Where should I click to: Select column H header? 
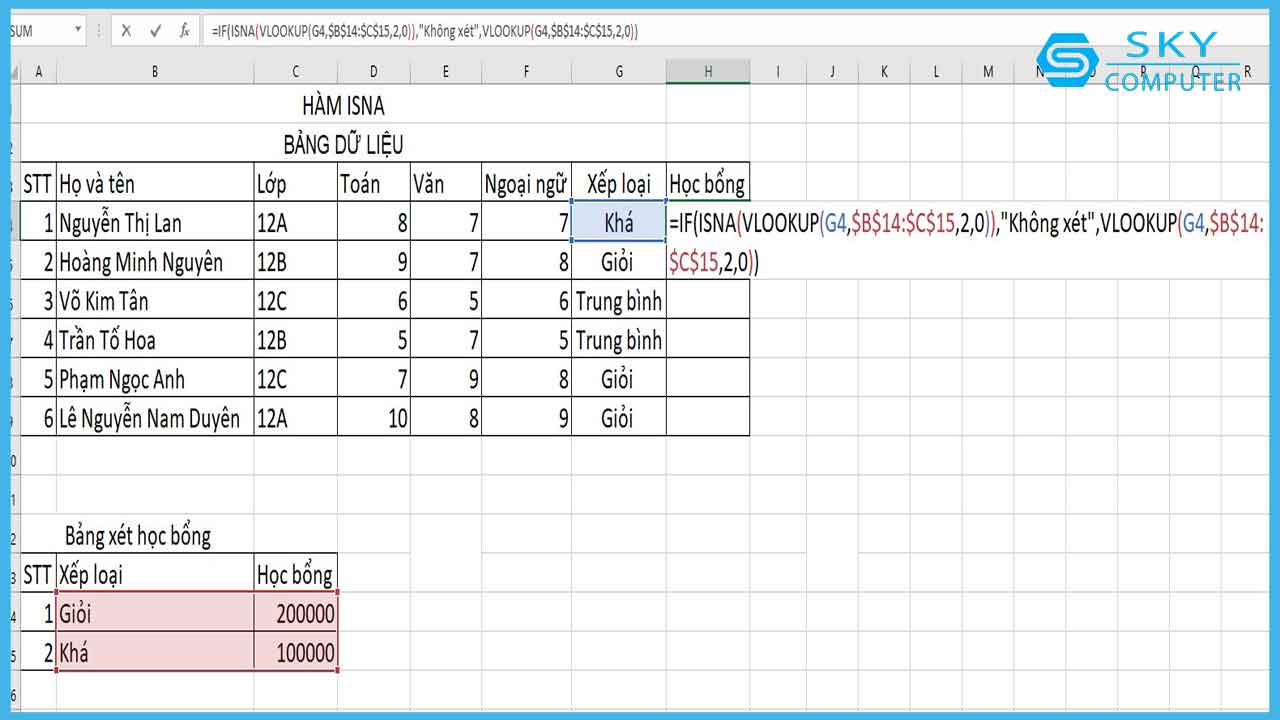coord(707,71)
